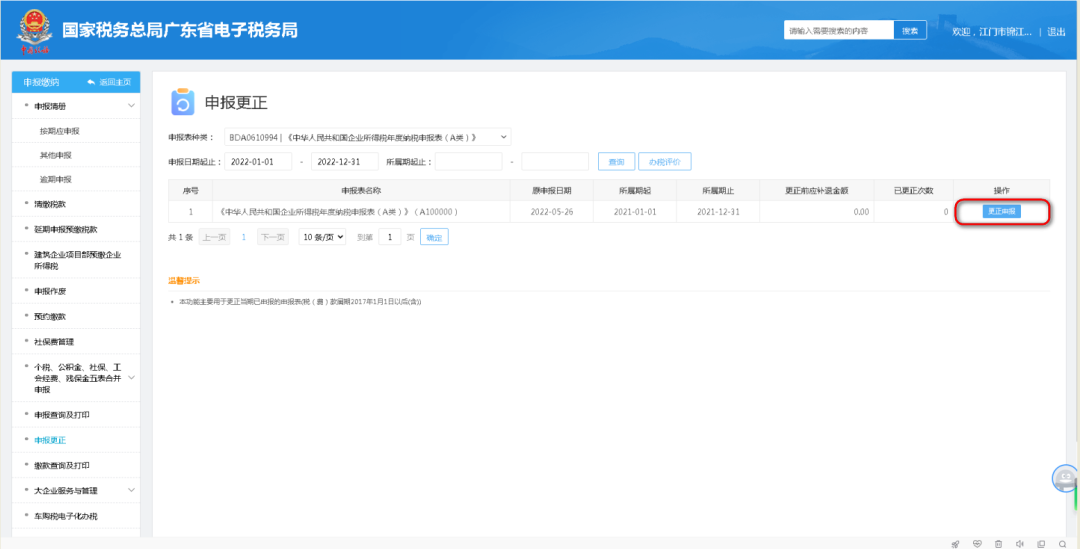
Task: Click the page jump number input
Action: coord(390,237)
